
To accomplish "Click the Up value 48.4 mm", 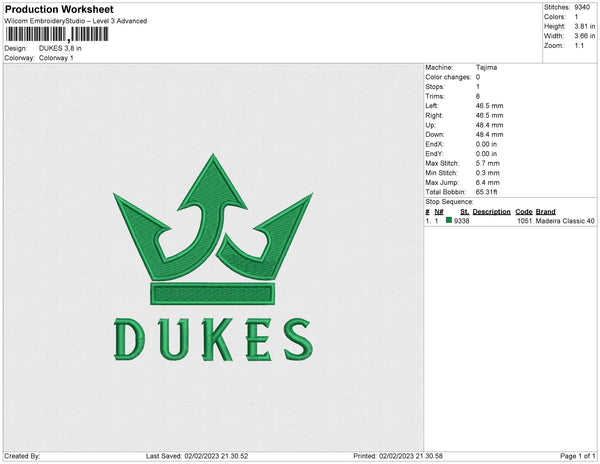I will (489, 125).
